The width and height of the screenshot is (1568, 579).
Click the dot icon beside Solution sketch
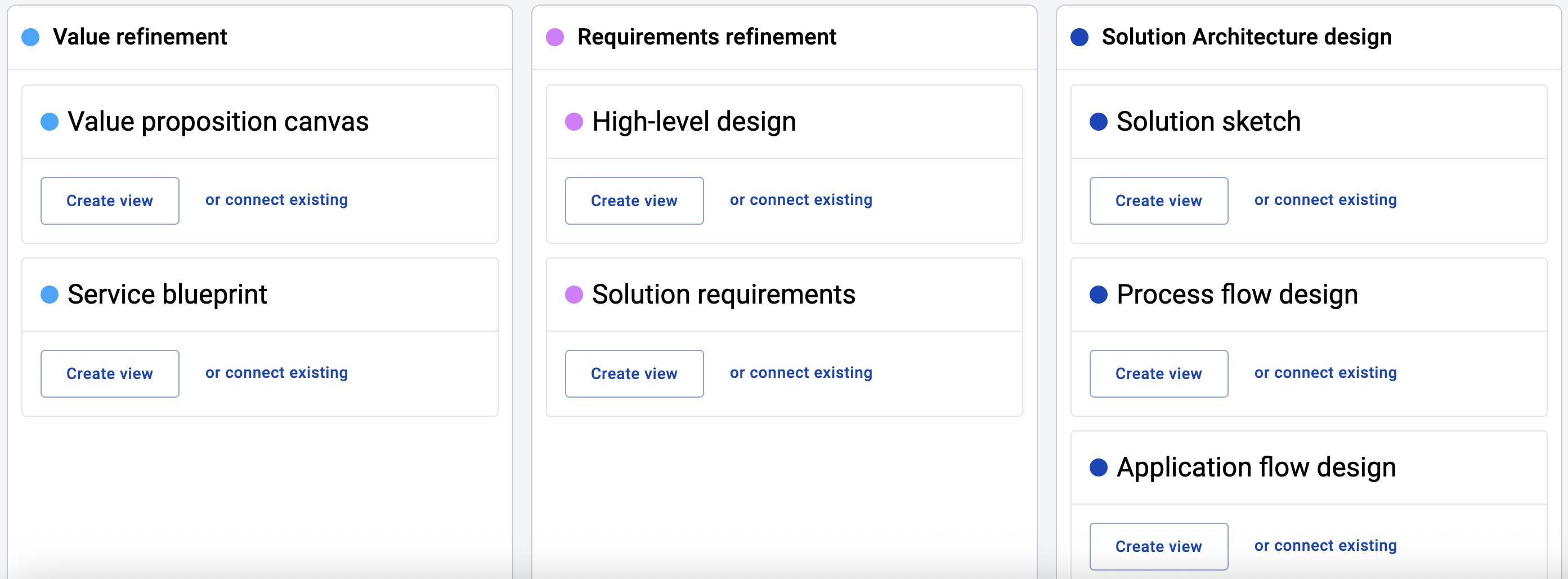pyautogui.click(x=1099, y=122)
